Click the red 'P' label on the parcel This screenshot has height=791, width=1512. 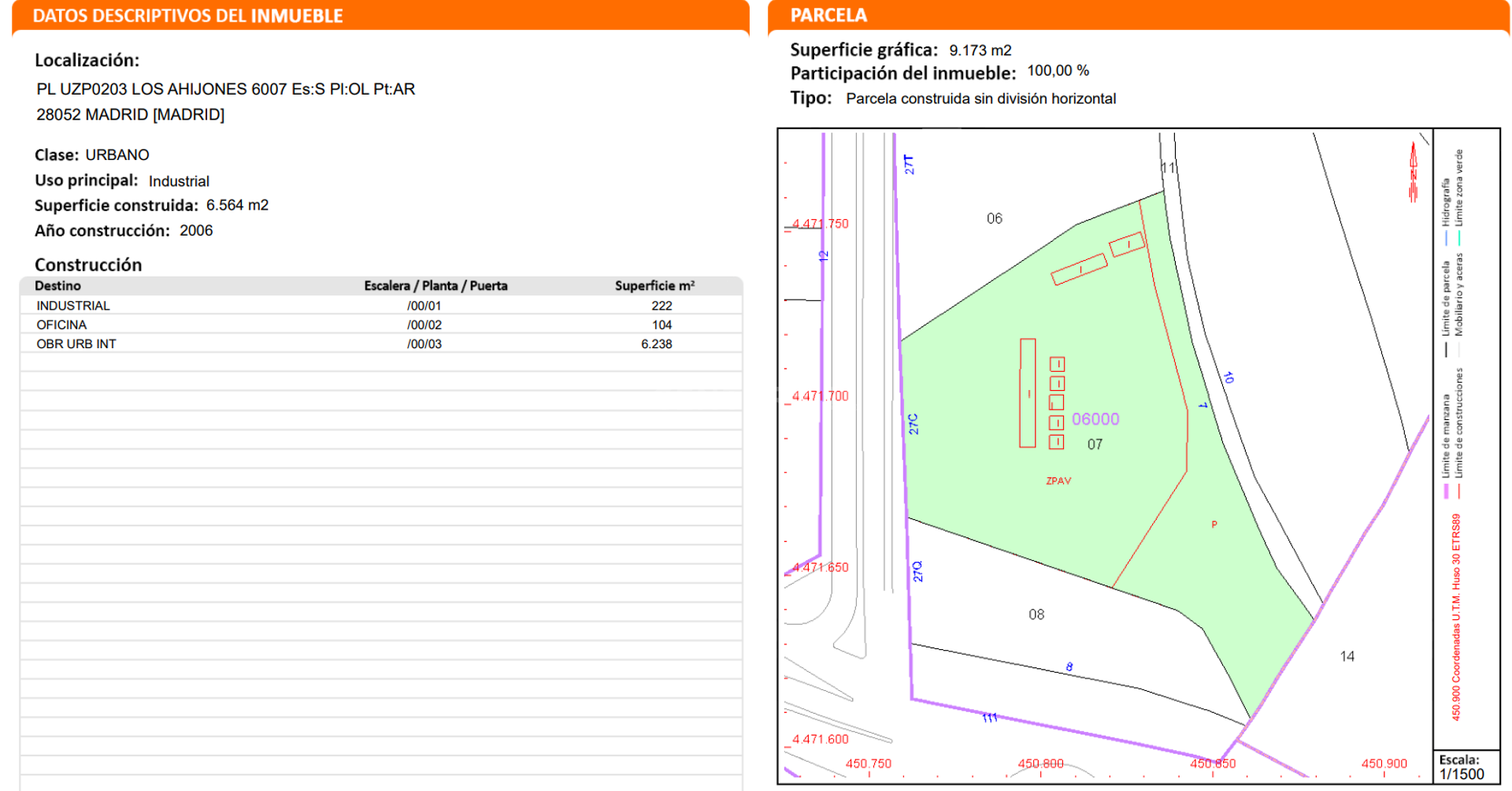1214,524
